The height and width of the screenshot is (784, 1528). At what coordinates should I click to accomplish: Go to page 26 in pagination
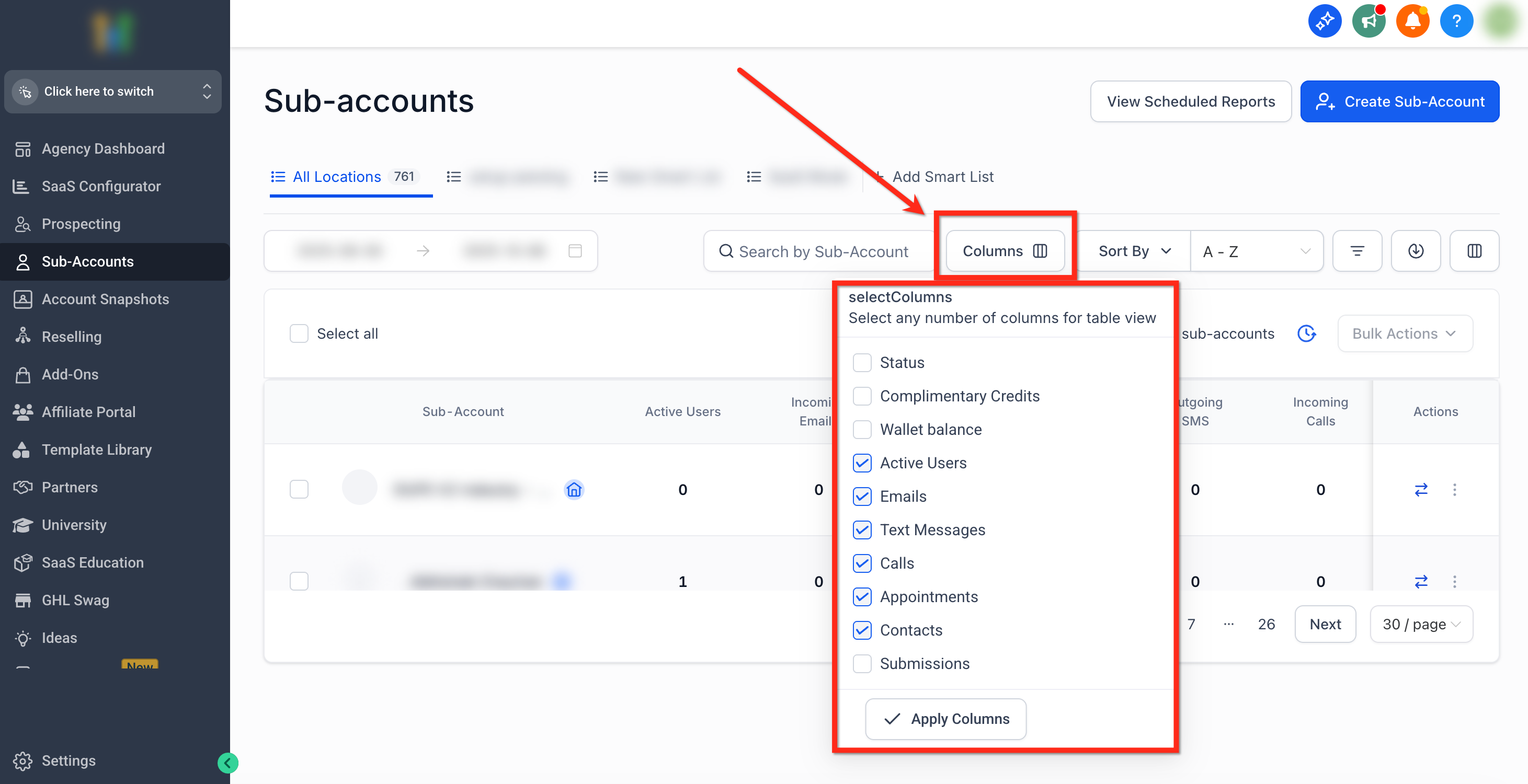tap(1266, 624)
